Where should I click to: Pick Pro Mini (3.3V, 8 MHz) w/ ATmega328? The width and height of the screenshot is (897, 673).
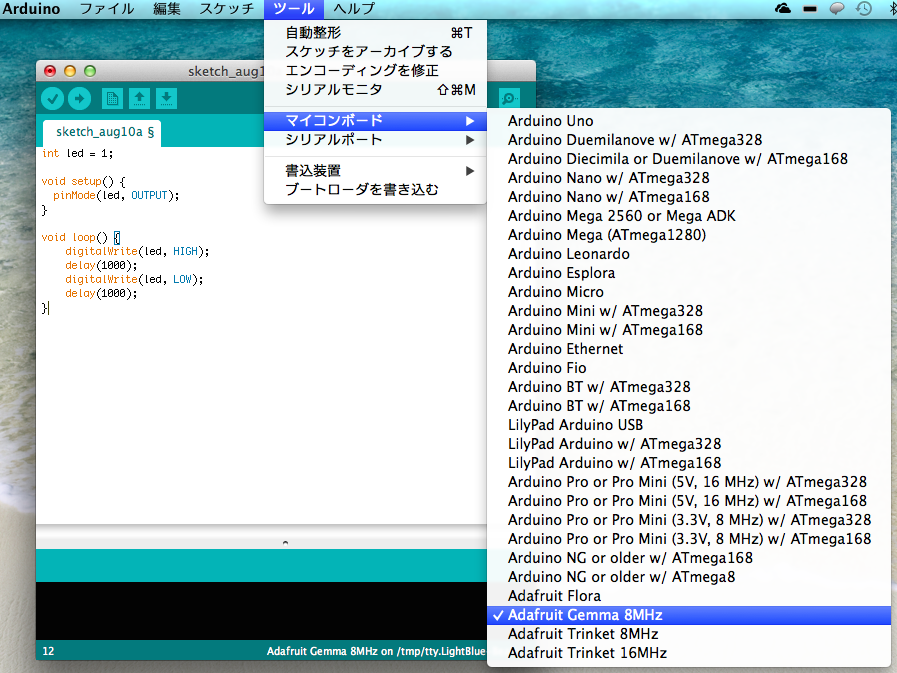pos(689,520)
